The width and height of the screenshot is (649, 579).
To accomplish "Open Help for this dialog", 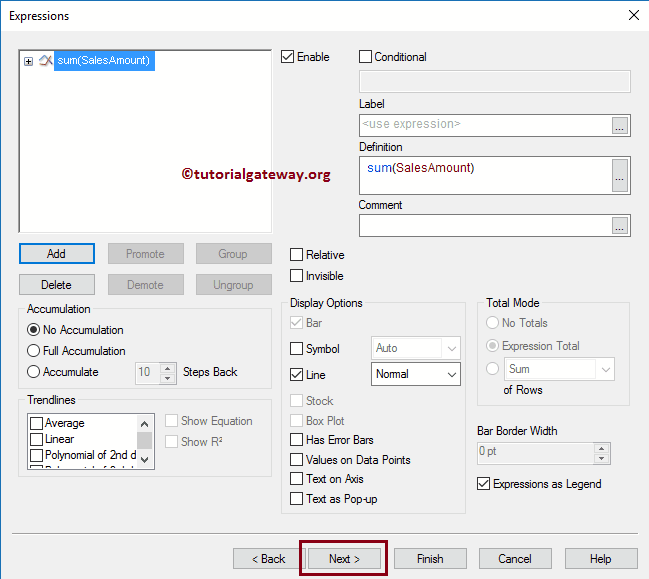I will (601, 559).
